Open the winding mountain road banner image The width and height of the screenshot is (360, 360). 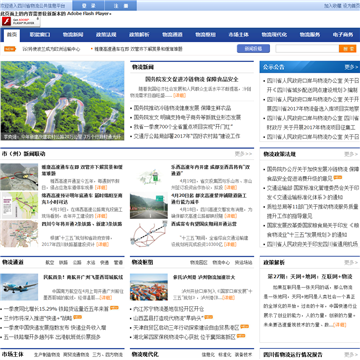[62, 101]
